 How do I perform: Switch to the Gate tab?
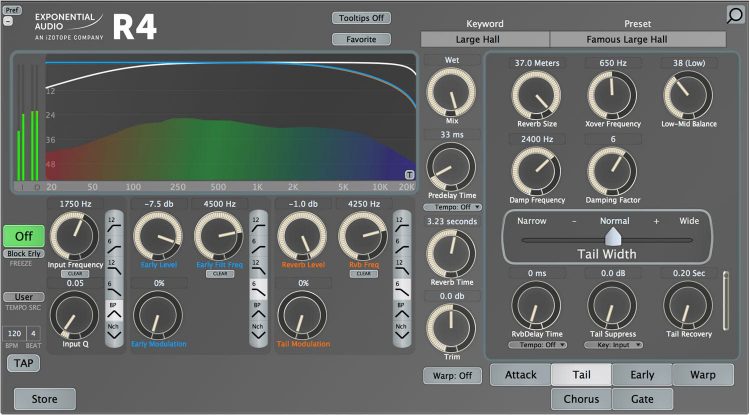[642, 399]
